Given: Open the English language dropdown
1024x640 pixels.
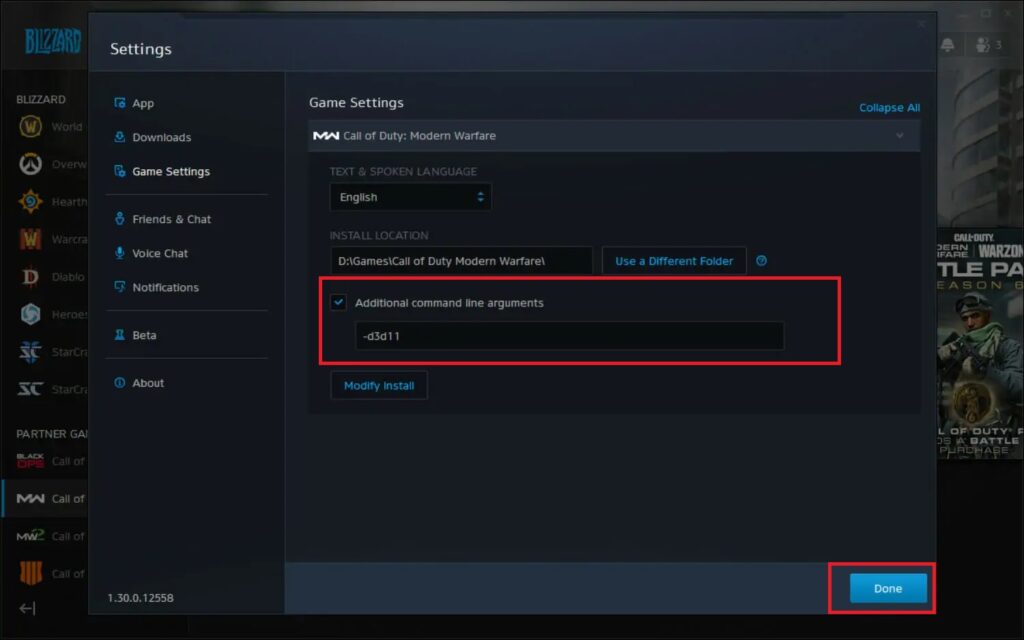Looking at the screenshot, I should pyautogui.click(x=410, y=197).
